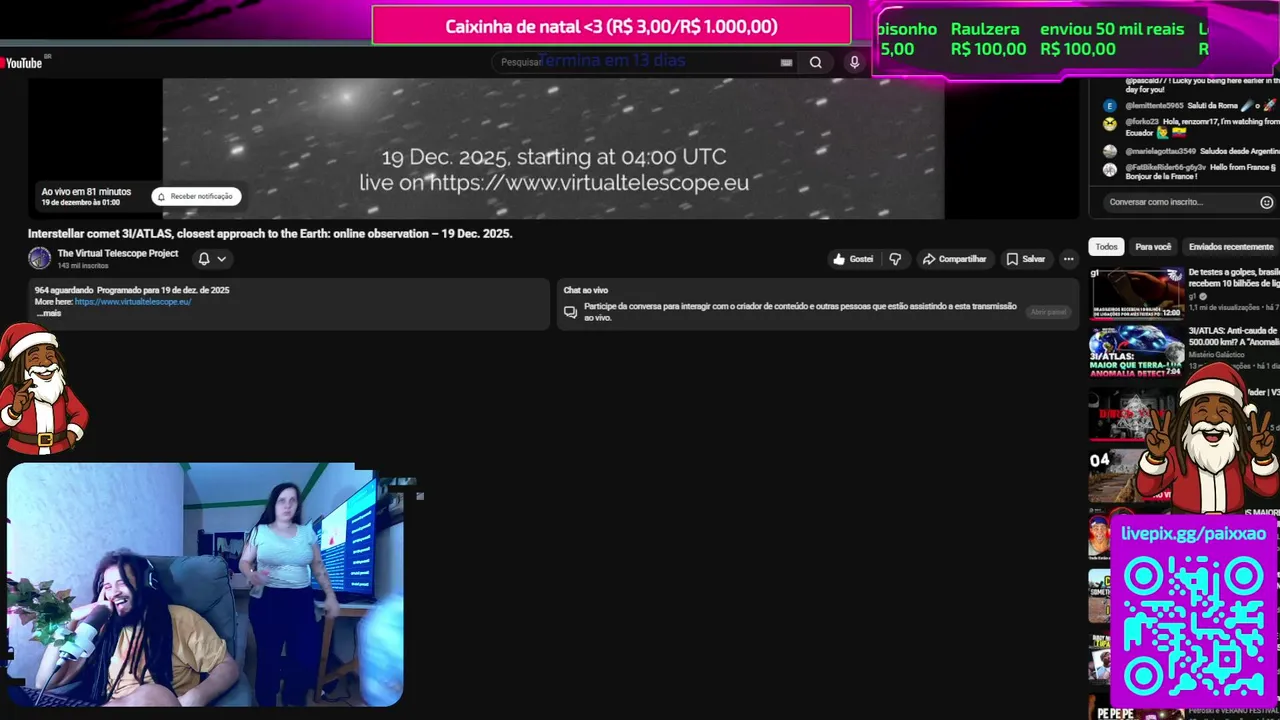The height and width of the screenshot is (720, 1280).
Task: Click Receber notificação button on video
Action: click(196, 196)
